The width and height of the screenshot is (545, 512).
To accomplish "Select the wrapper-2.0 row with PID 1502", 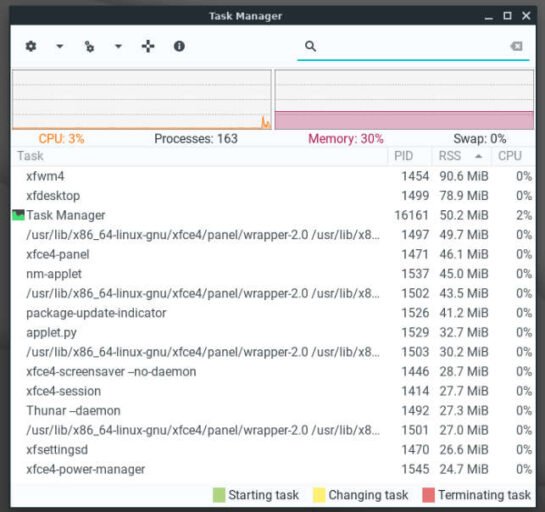I will (x=273, y=293).
